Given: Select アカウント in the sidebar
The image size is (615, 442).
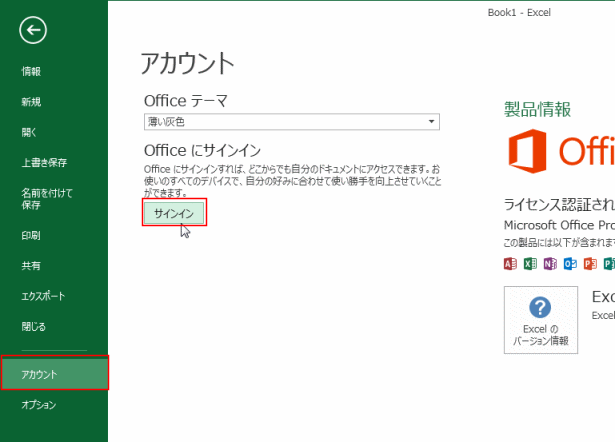Looking at the screenshot, I should pos(55,374).
